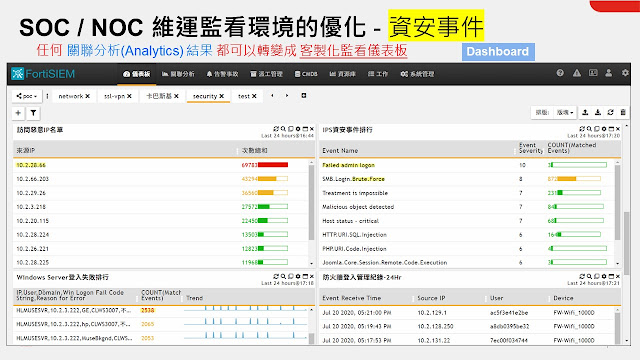Image resolution: width=640 pixels, height=360 pixels.
Task: Open settings gear of firewall login 24Hr widget
Action: (x=604, y=276)
